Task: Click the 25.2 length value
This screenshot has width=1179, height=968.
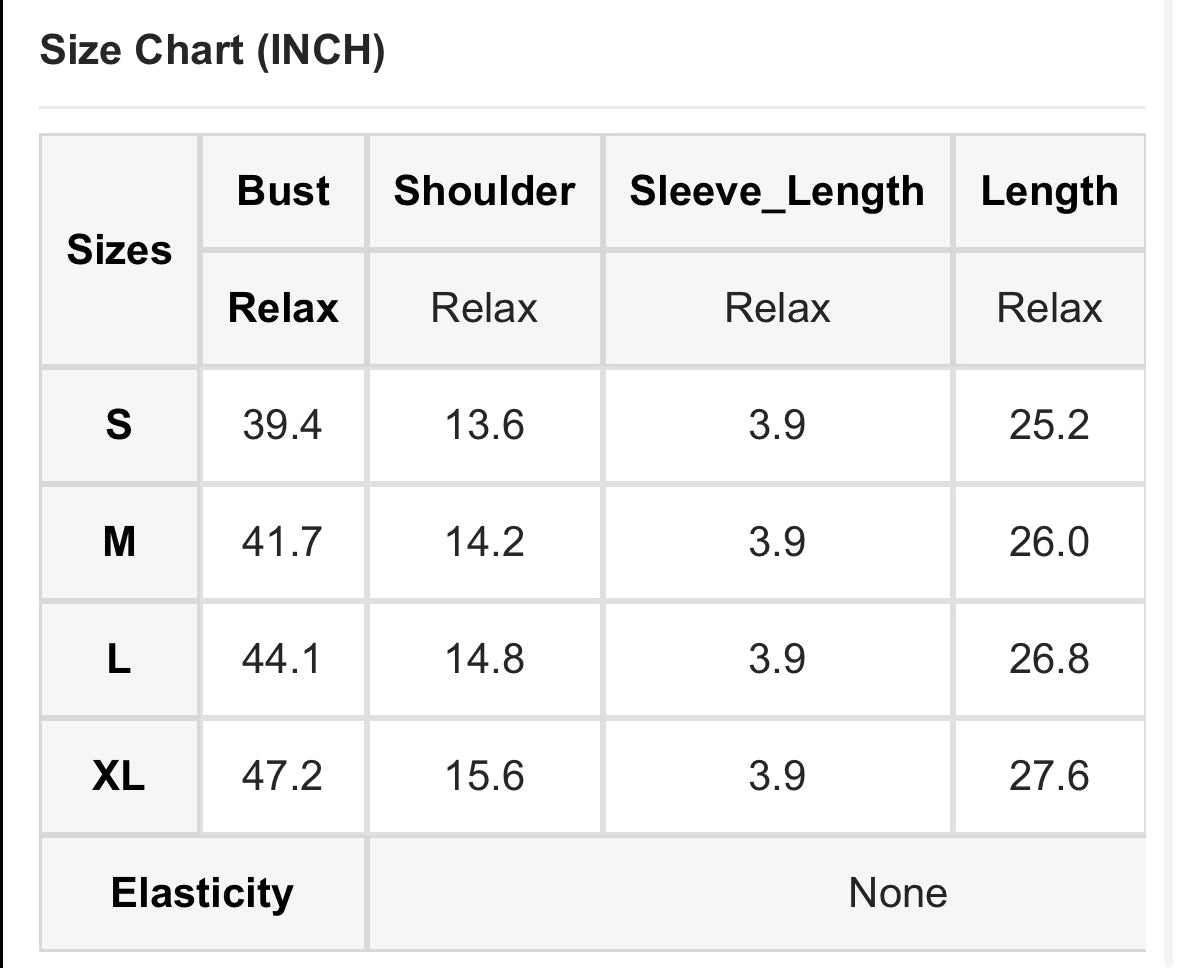Action: pos(1049,425)
